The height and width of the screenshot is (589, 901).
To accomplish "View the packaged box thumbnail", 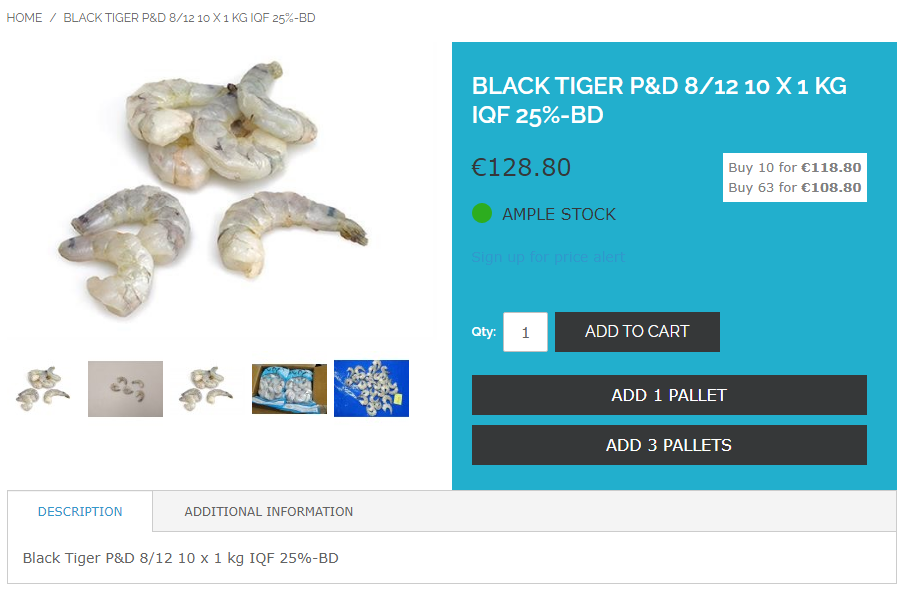I will (x=289, y=389).
